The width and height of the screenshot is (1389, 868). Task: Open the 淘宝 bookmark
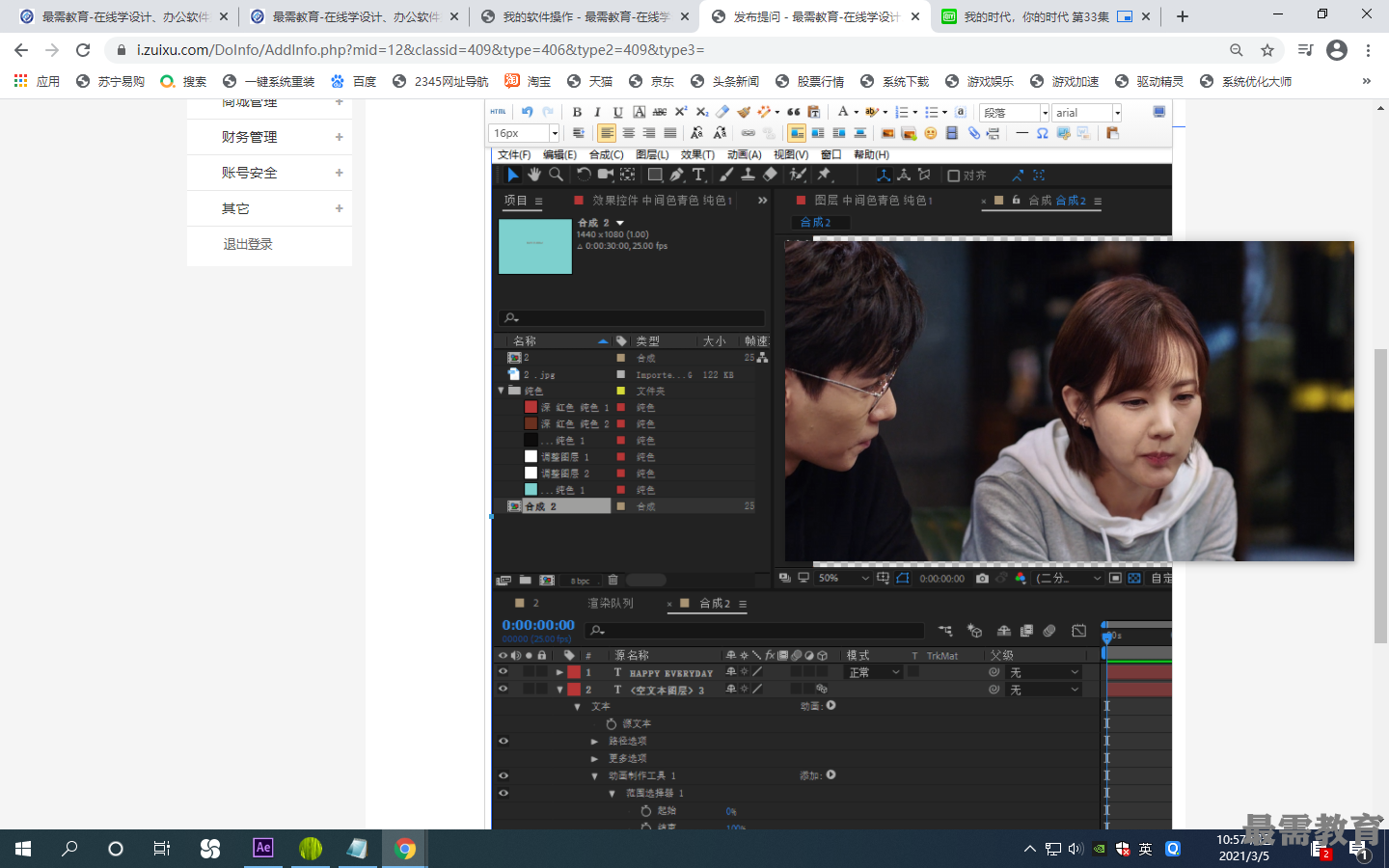pos(528,81)
